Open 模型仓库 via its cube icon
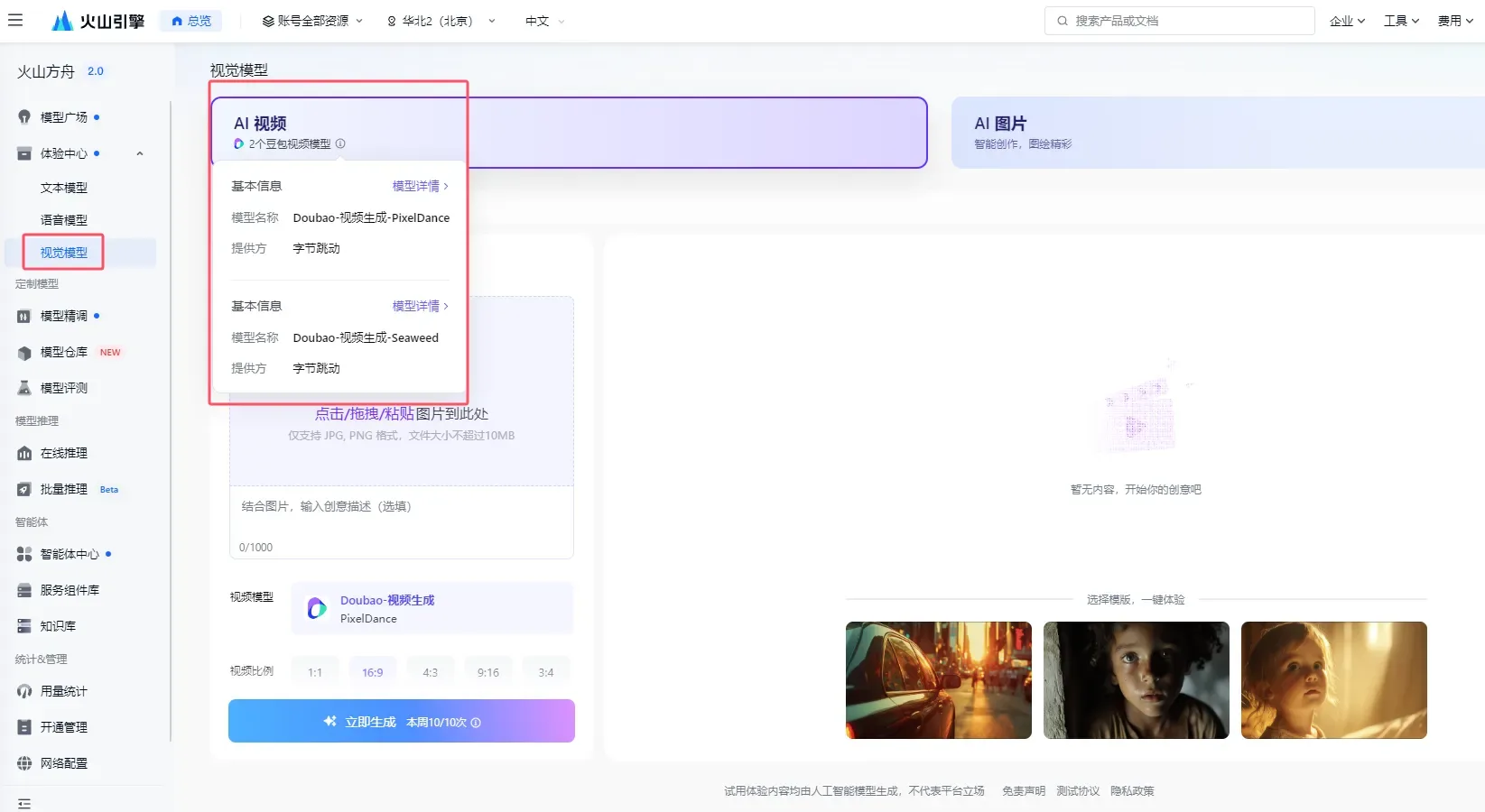This screenshot has height=812, width=1485. click(24, 353)
